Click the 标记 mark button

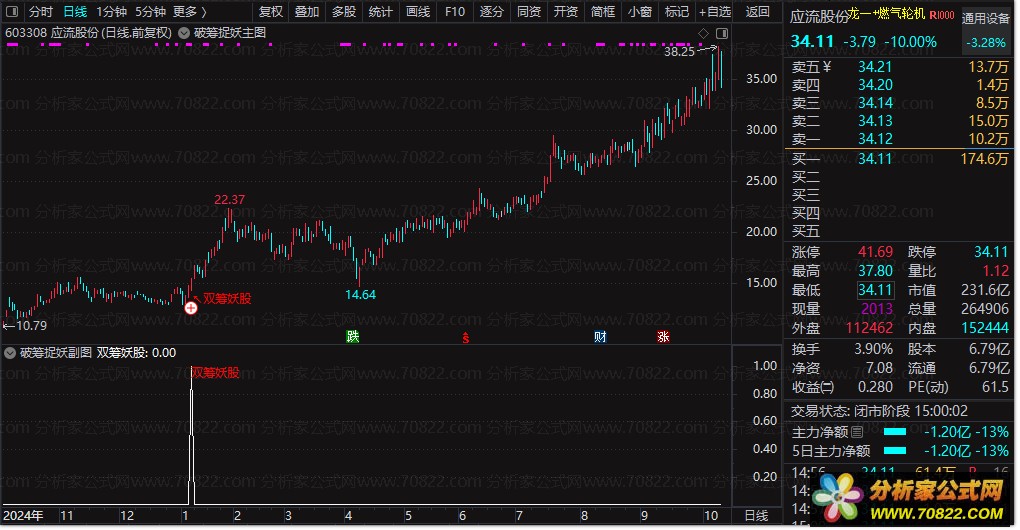tap(677, 12)
